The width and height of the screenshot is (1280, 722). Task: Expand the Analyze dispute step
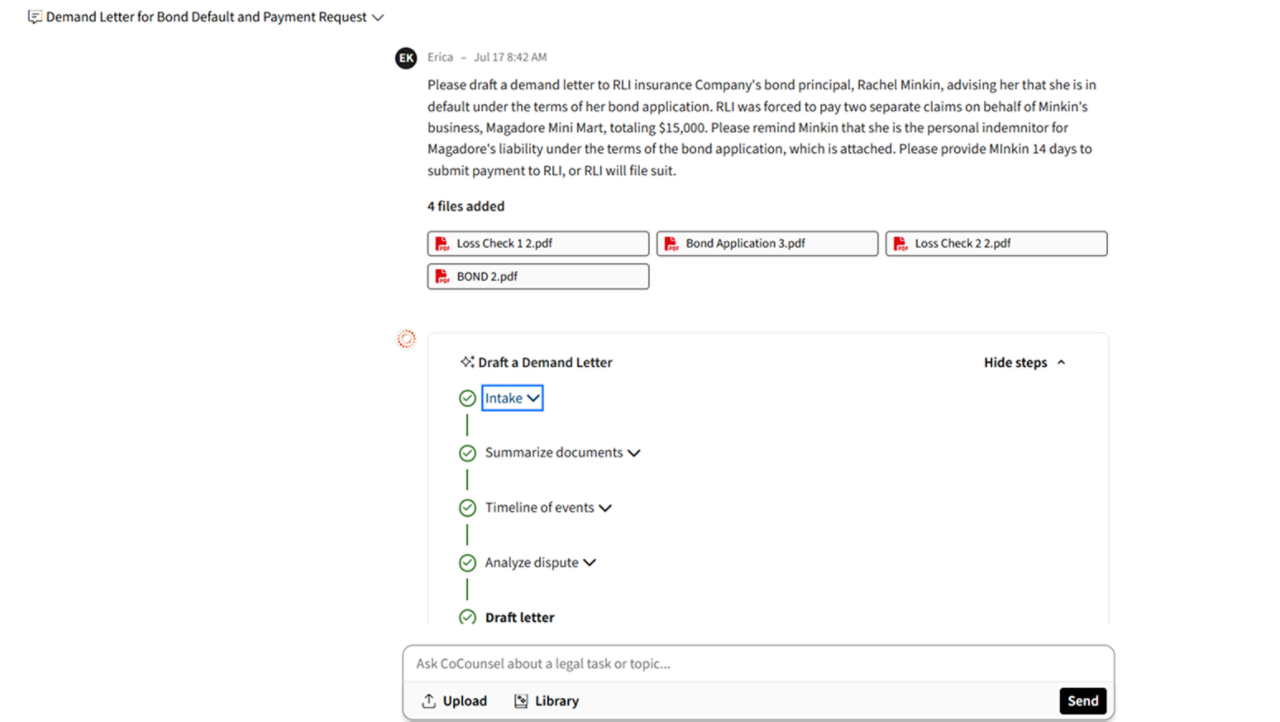(540, 563)
